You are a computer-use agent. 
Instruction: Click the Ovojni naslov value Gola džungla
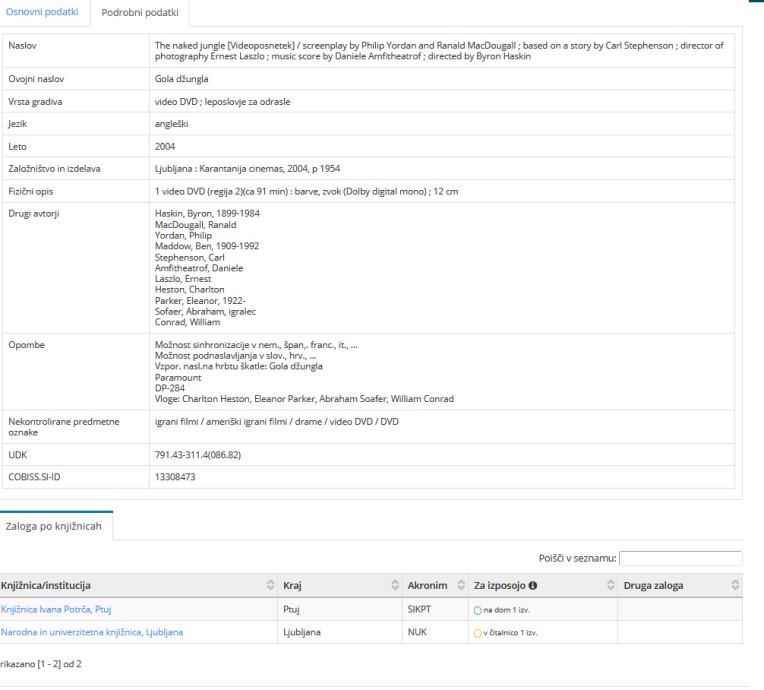point(181,79)
